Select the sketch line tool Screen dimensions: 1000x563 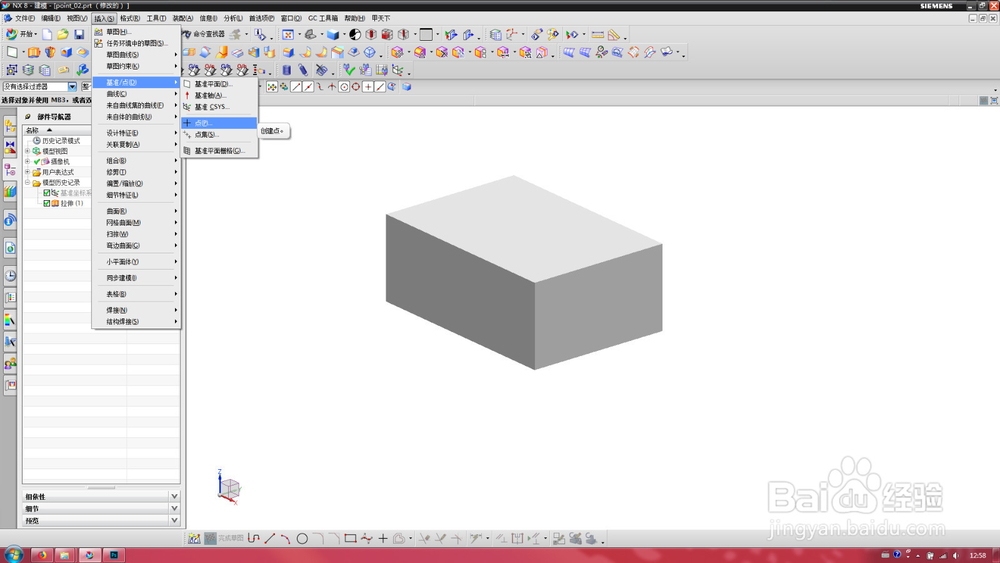(x=270, y=539)
